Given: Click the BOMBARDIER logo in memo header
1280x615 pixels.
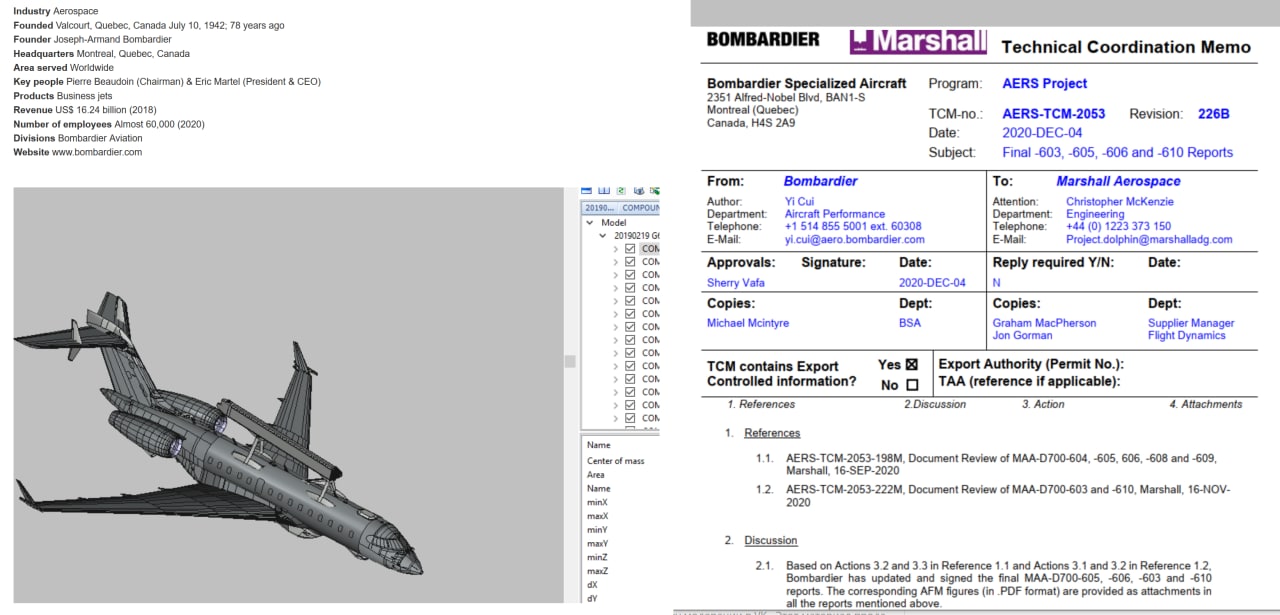Looking at the screenshot, I should tap(763, 40).
